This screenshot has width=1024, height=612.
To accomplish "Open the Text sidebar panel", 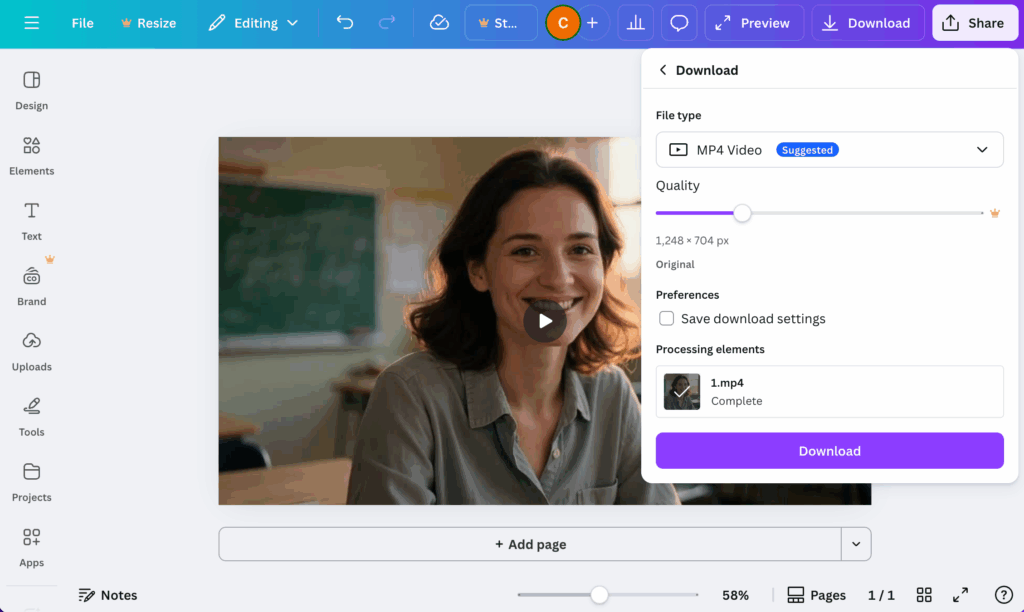I will (x=31, y=221).
